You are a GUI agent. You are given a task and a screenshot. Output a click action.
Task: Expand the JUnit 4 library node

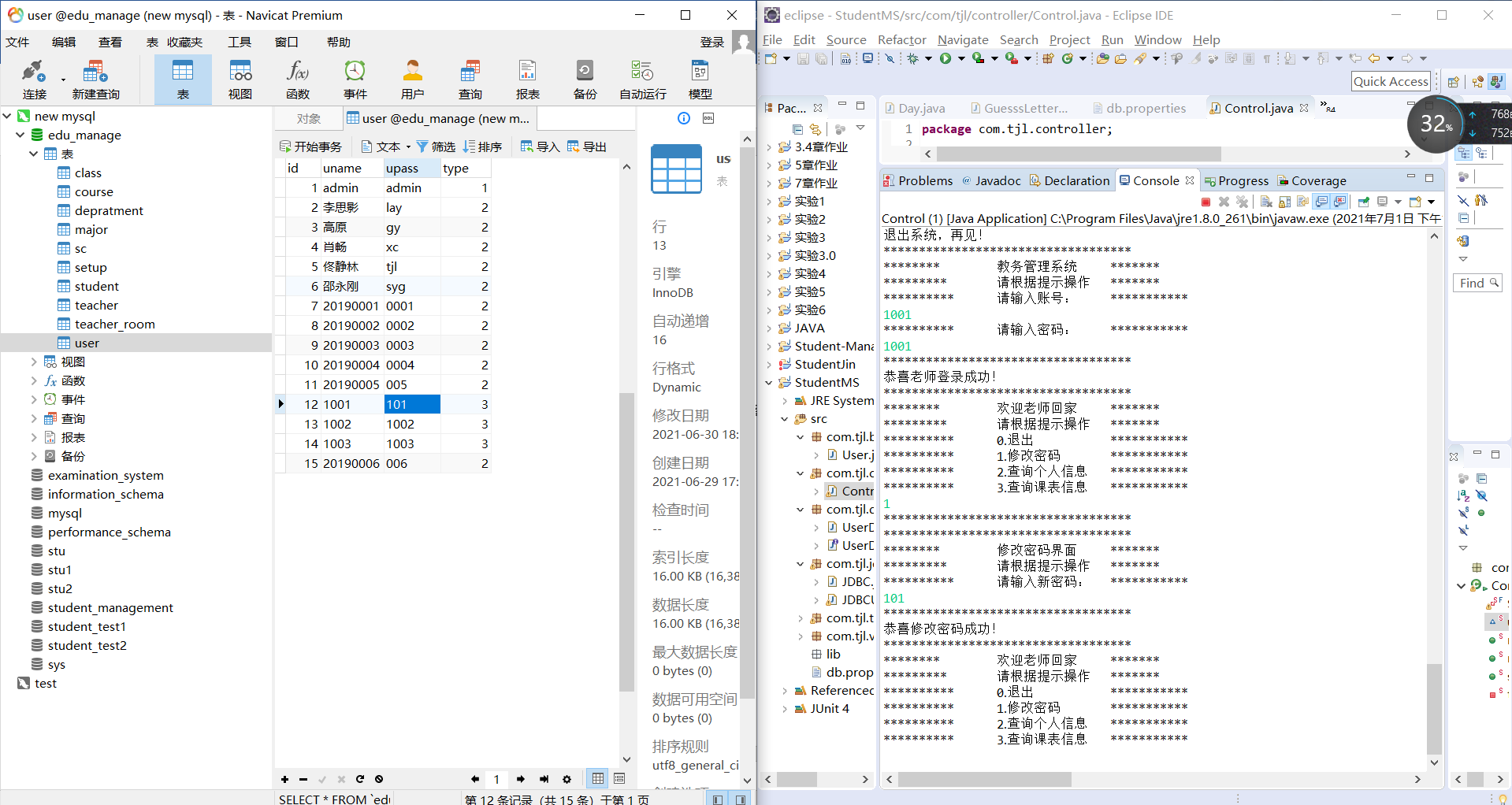click(x=785, y=708)
